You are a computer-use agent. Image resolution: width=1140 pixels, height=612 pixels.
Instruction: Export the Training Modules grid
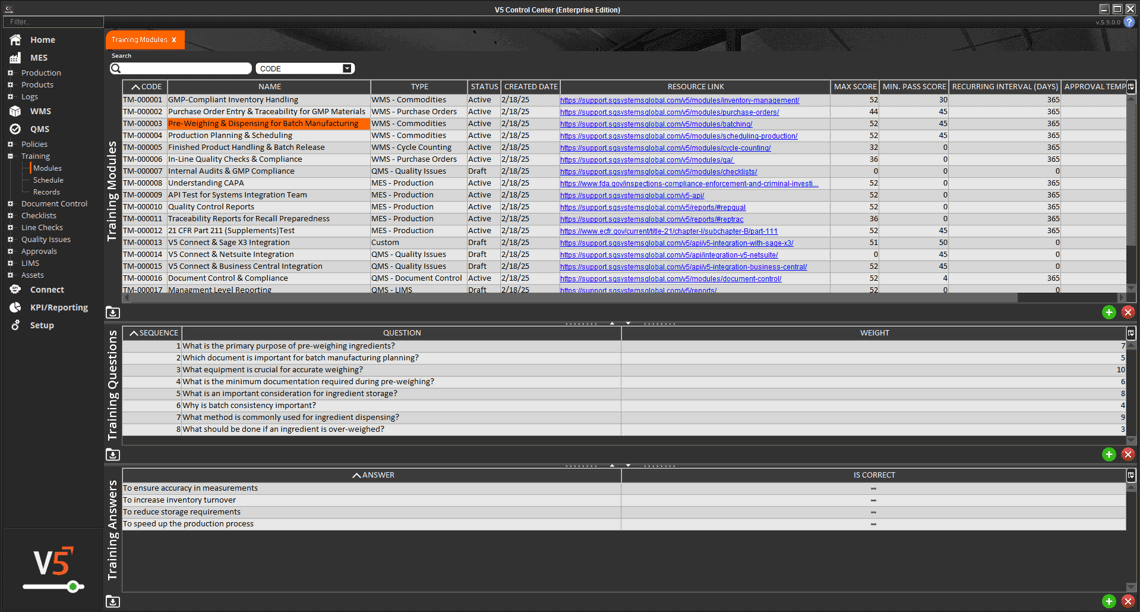(x=113, y=313)
